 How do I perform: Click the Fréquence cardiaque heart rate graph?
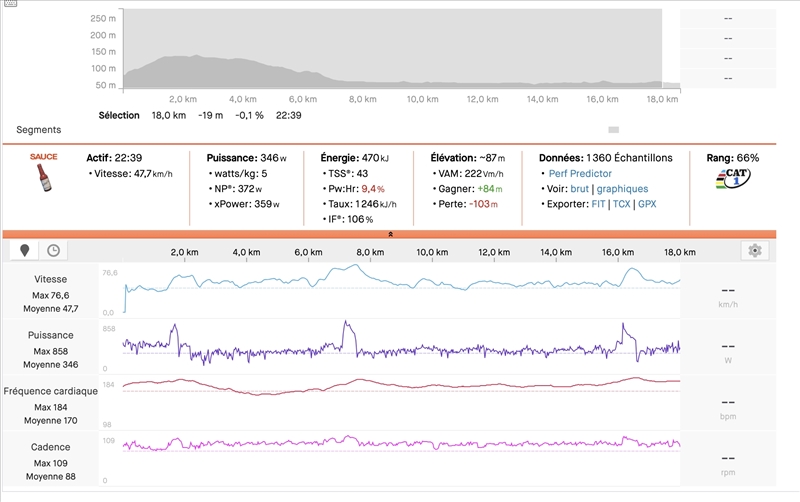pyautogui.click(x=400, y=386)
